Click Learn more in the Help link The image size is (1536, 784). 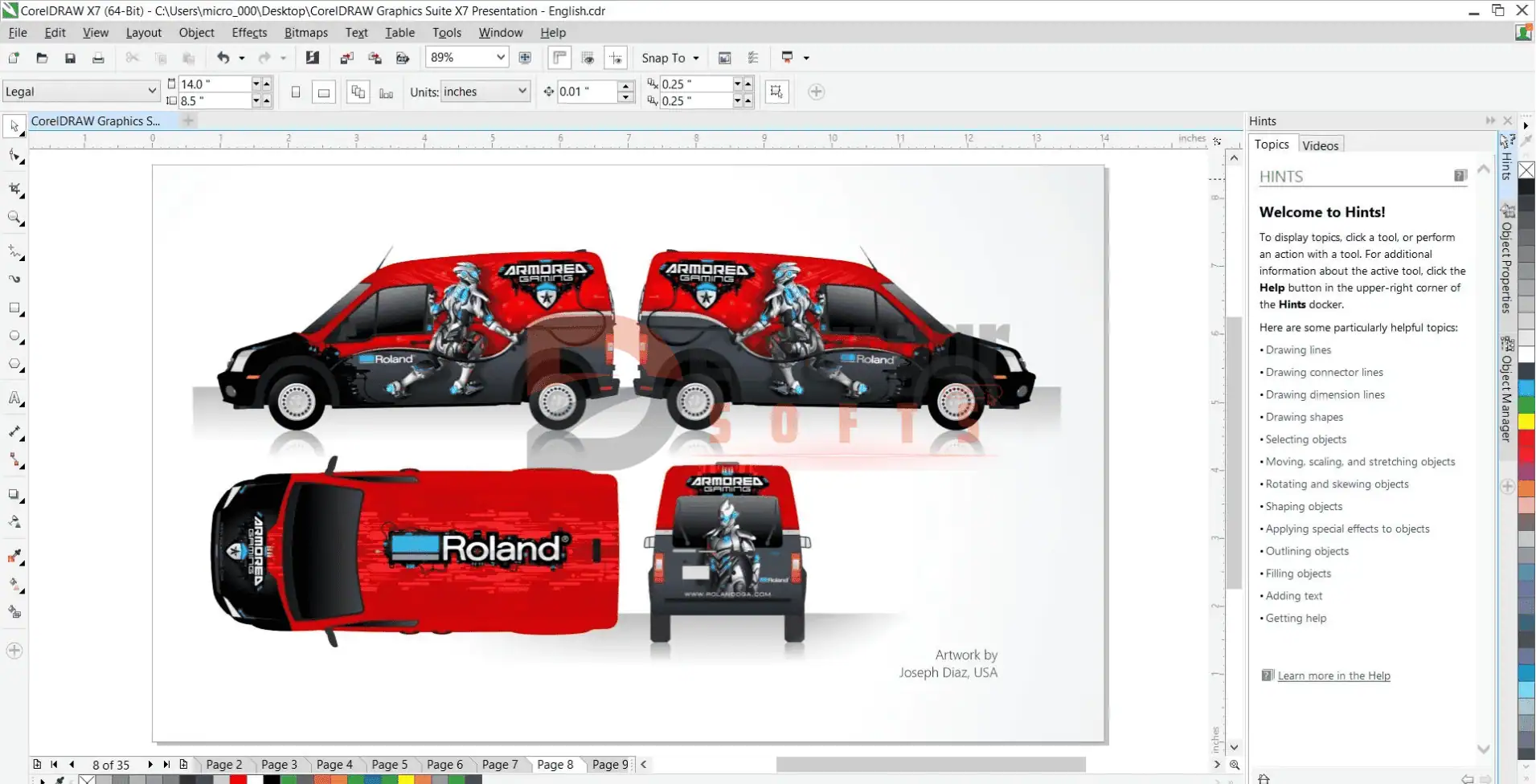[x=1333, y=676]
